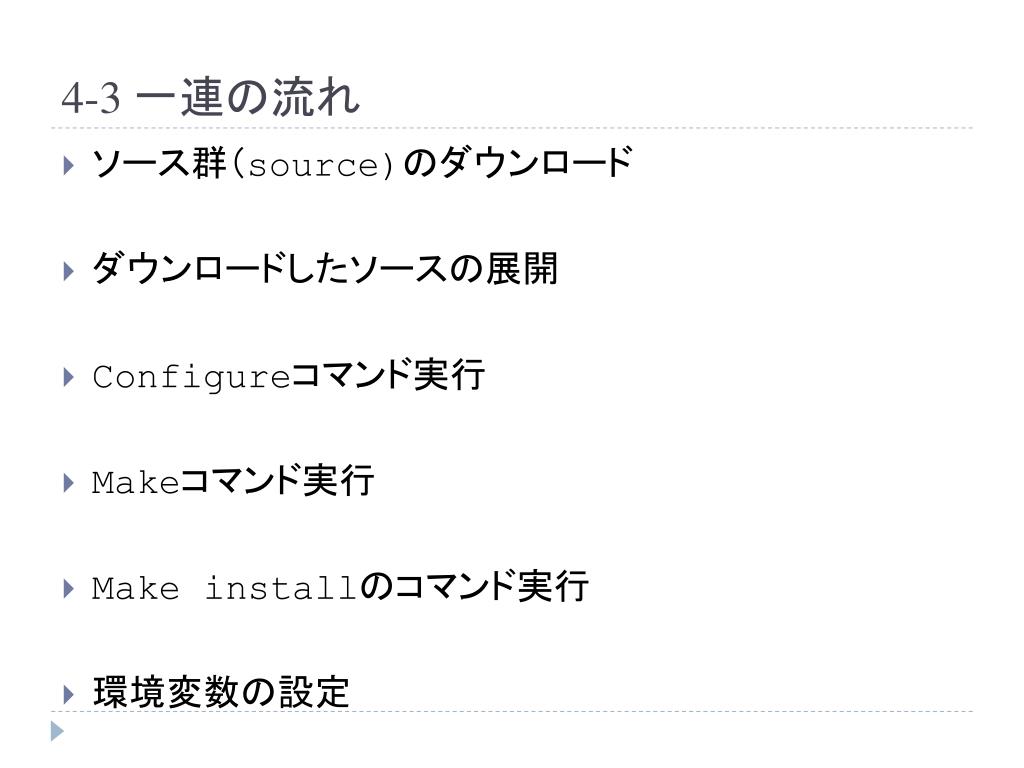Click the dashed divider line under the title
The width and height of the screenshot is (1024, 768).
tap(512, 128)
